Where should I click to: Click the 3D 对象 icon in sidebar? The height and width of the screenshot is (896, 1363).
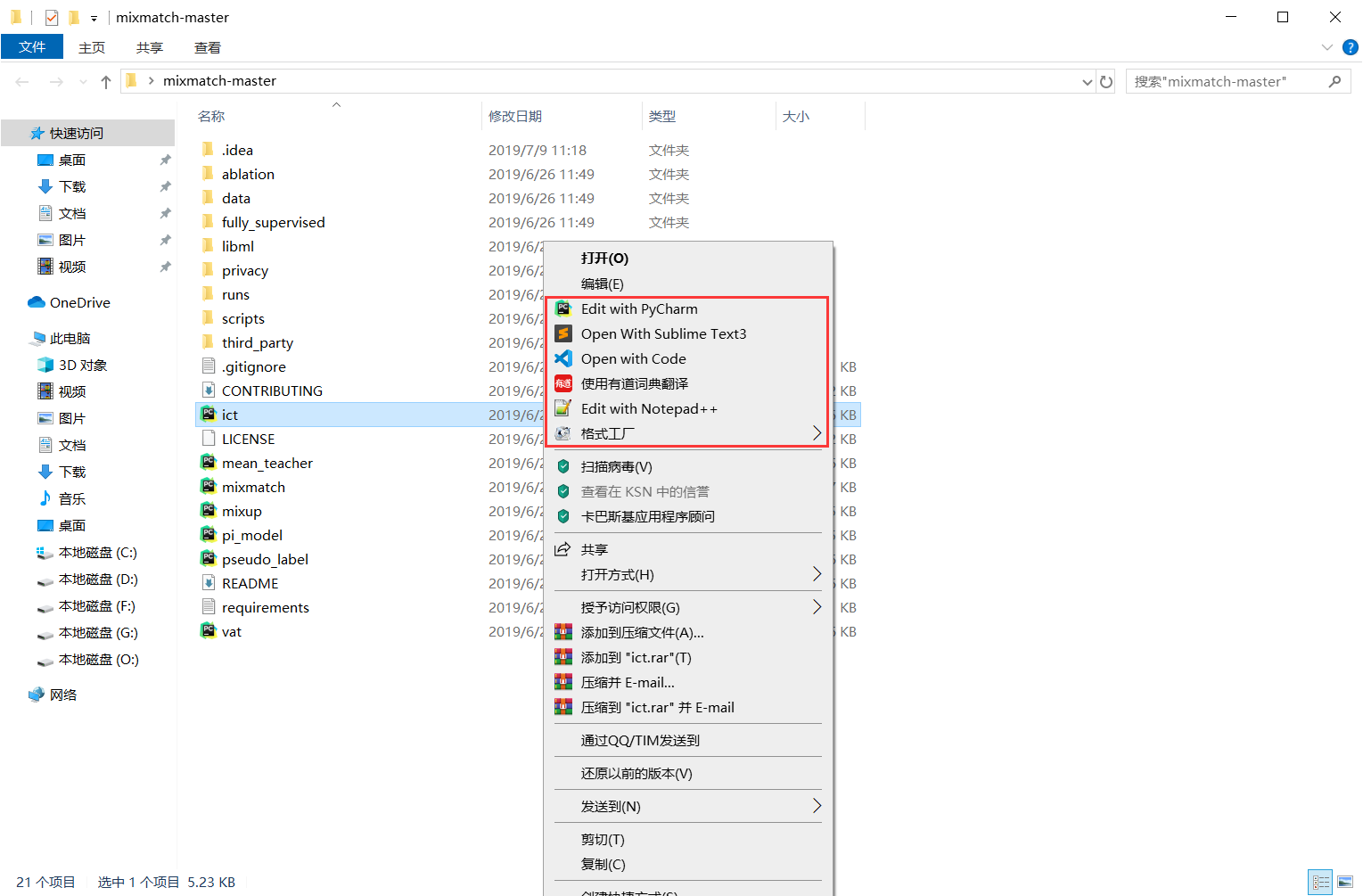coord(45,365)
